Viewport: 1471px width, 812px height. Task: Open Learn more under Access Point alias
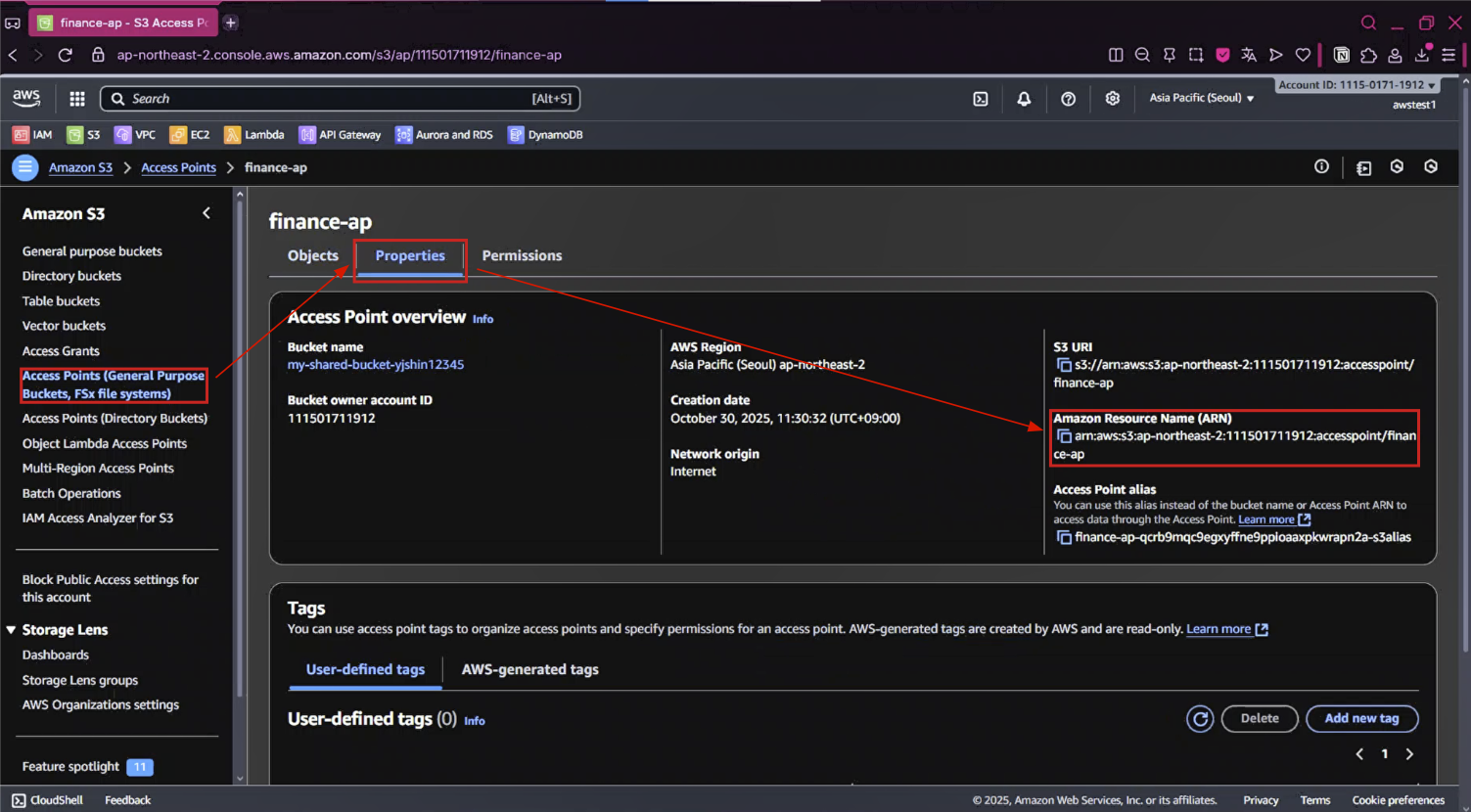pyautogui.click(x=1274, y=520)
